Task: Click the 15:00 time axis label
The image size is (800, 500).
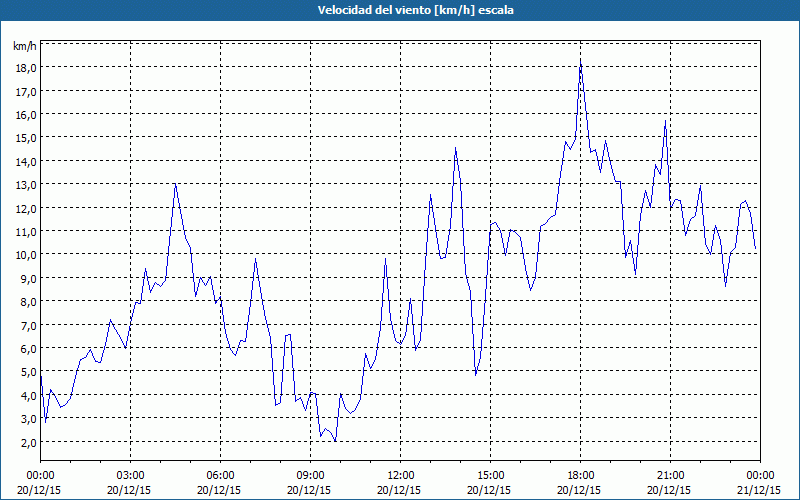Action: 490,476
